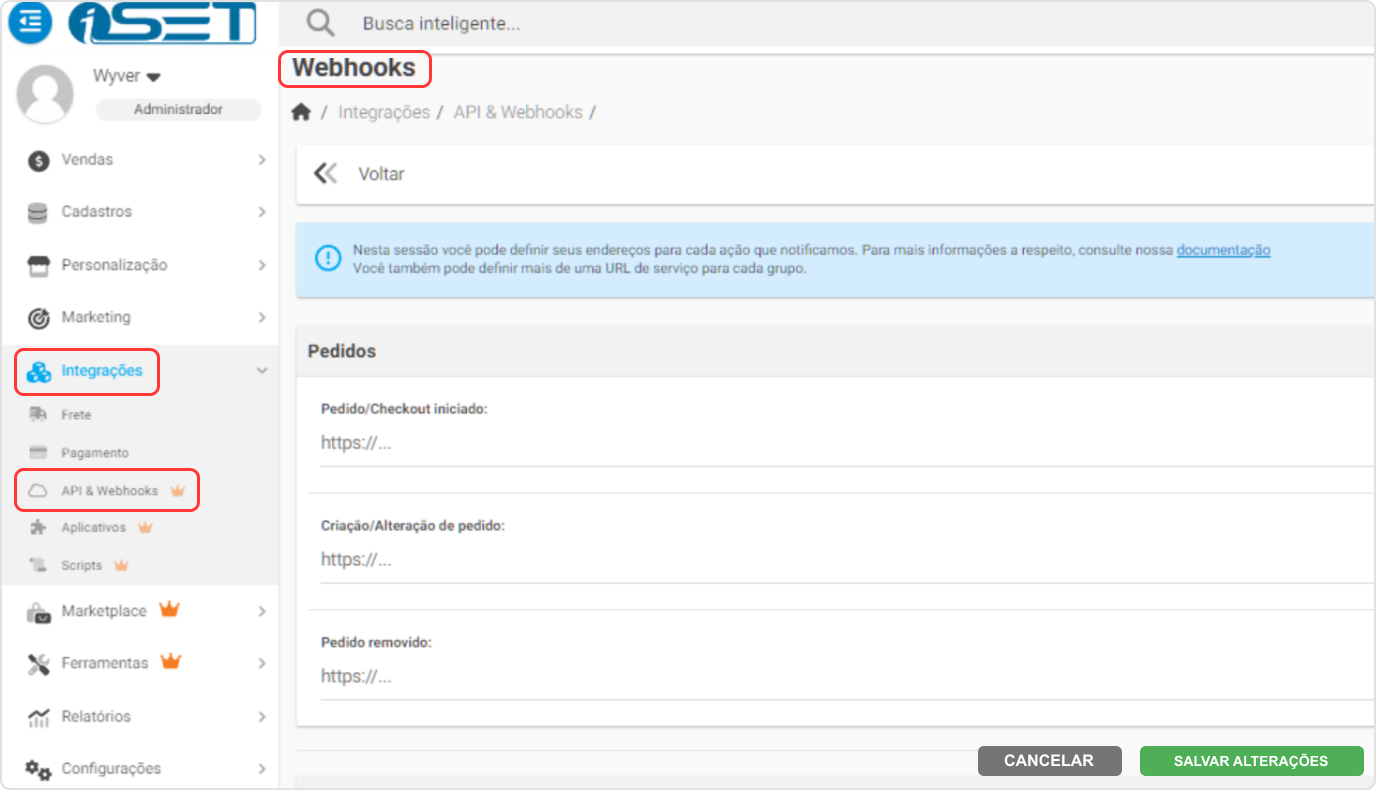Expand the Vendas menu chevron
Viewport: 1376px width, 790px height.
(262, 160)
